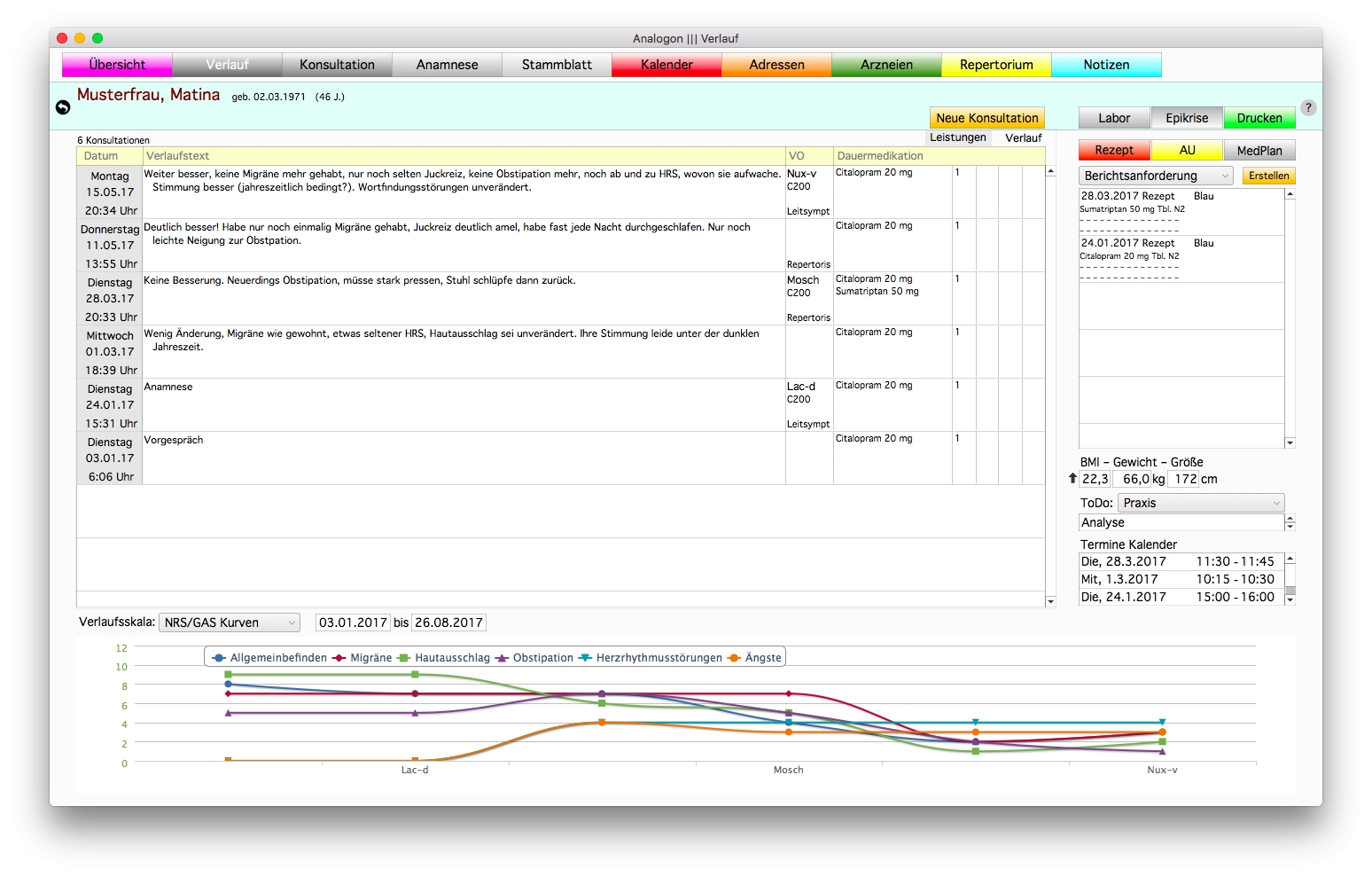The width and height of the screenshot is (1372, 877).
Task: Toggle the Ängste series in the chart legend
Action: pyautogui.click(x=754, y=658)
